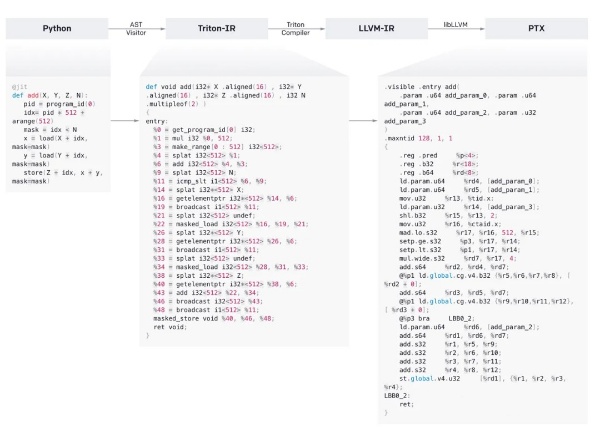The height and width of the screenshot is (433, 600).
Task: Click the 'pid = program_id(0)' line
Action: click(59, 104)
